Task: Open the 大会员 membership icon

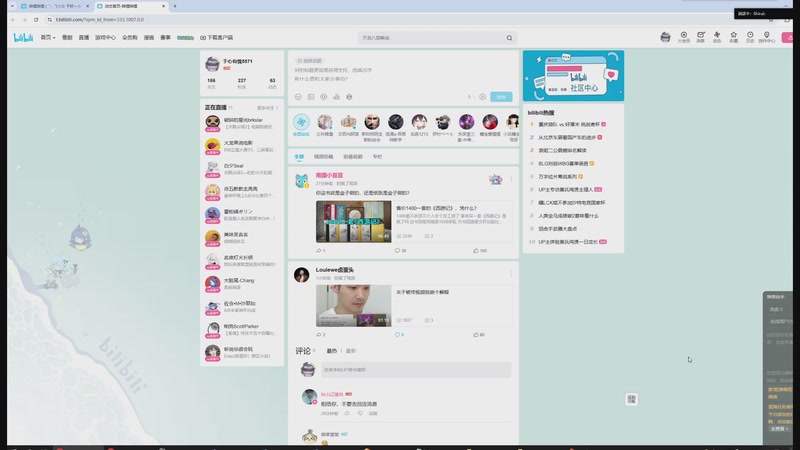Action: tap(684, 37)
